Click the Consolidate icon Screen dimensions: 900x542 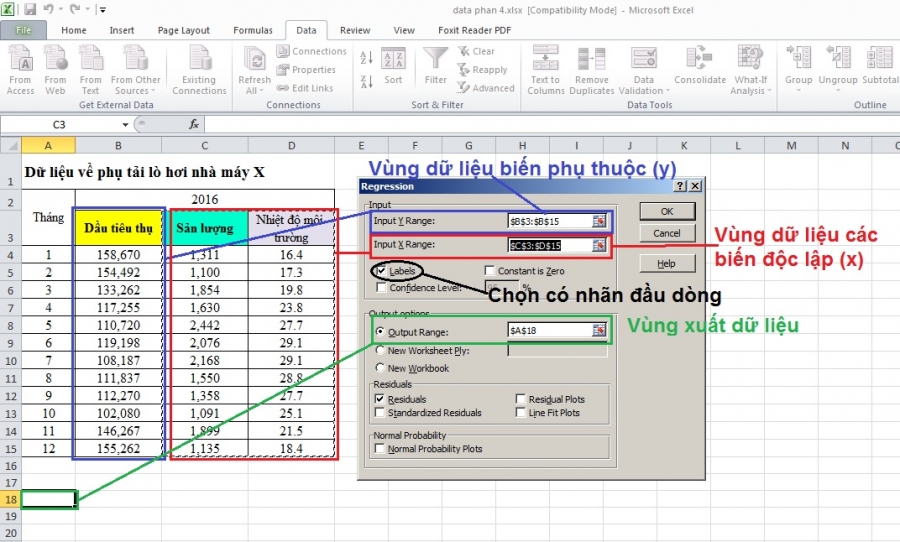700,60
